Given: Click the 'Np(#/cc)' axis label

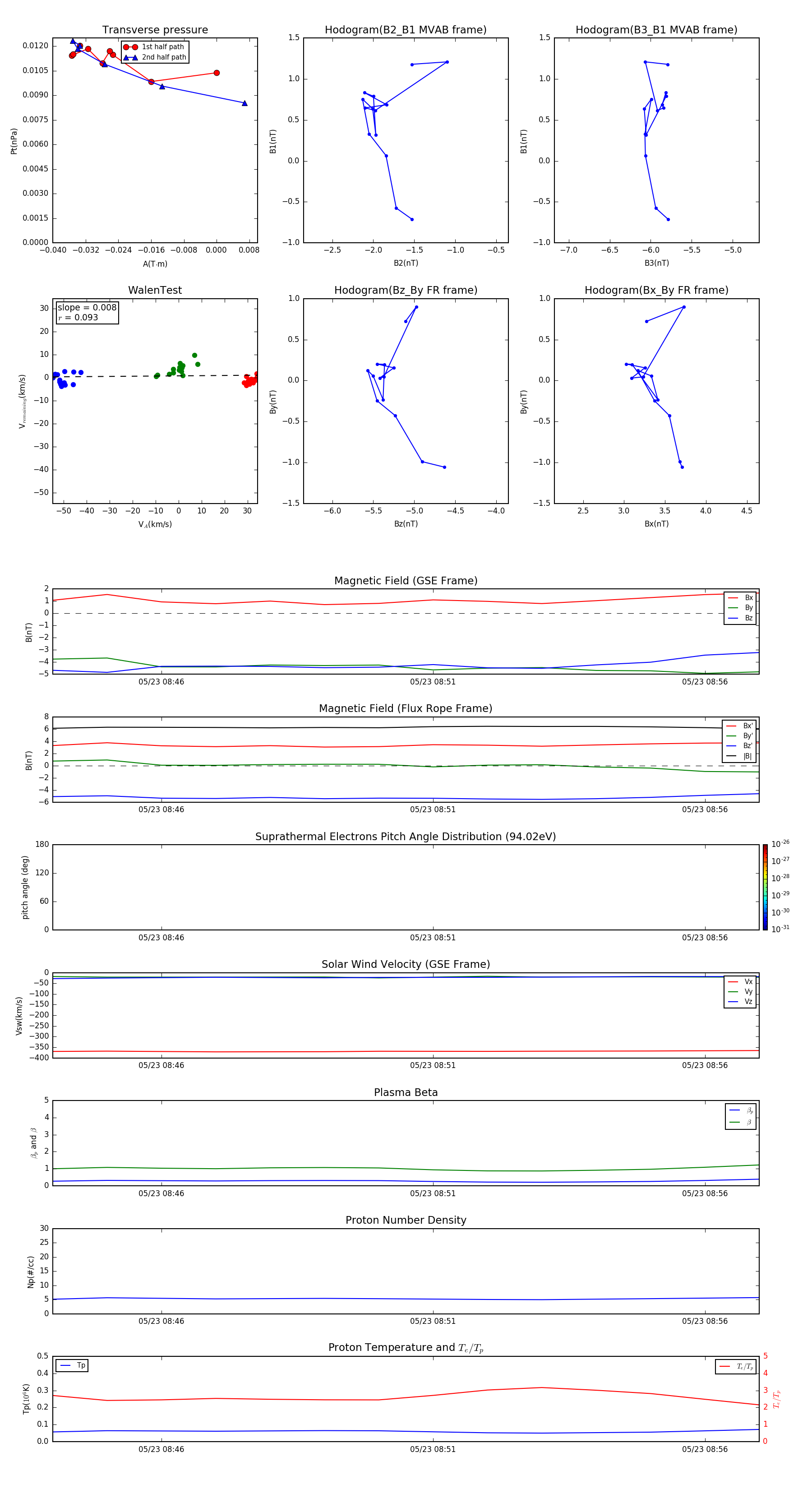Looking at the screenshot, I should pyautogui.click(x=31, y=1272).
